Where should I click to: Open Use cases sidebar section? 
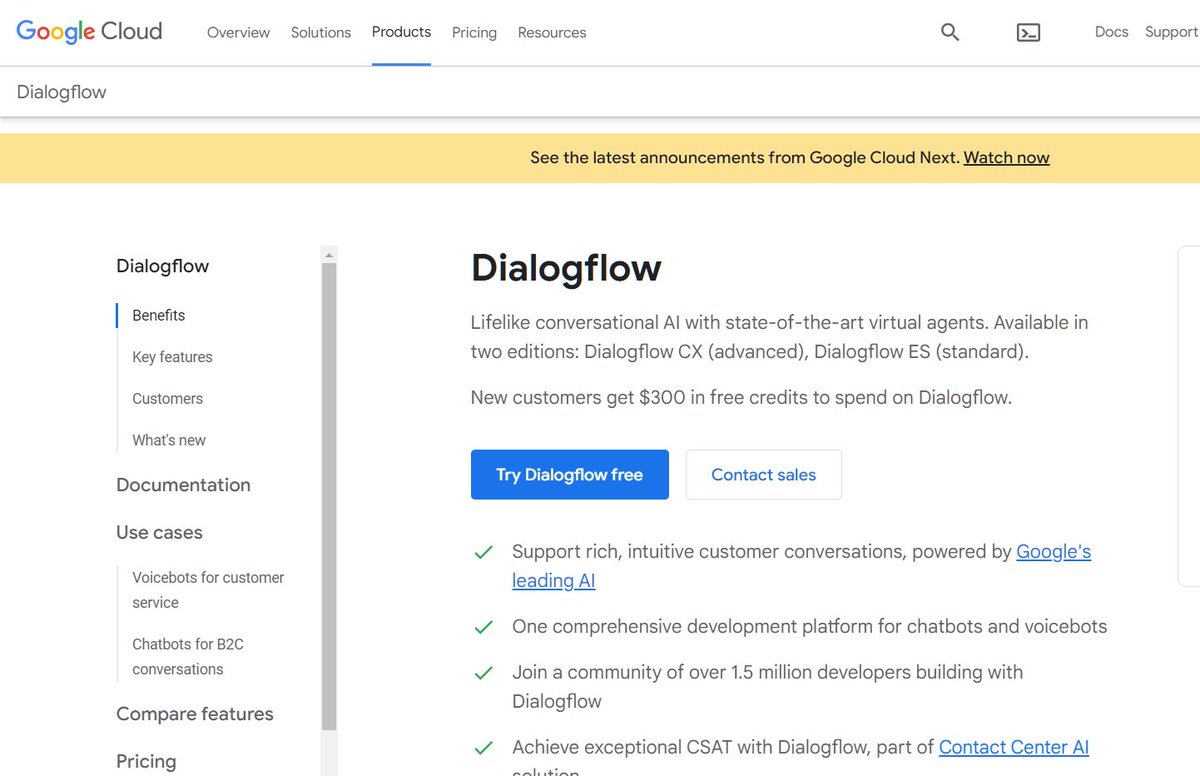(x=159, y=533)
